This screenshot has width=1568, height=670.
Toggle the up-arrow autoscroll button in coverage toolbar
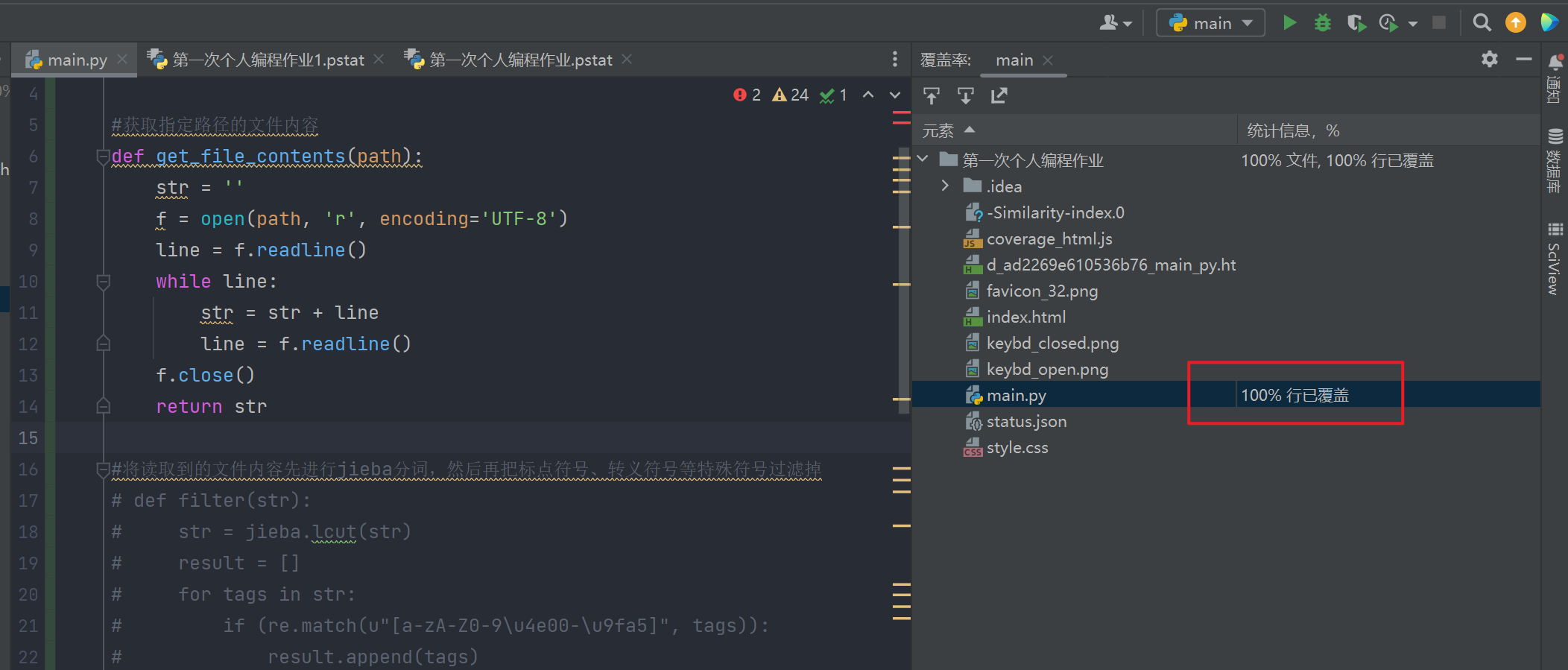point(932,95)
